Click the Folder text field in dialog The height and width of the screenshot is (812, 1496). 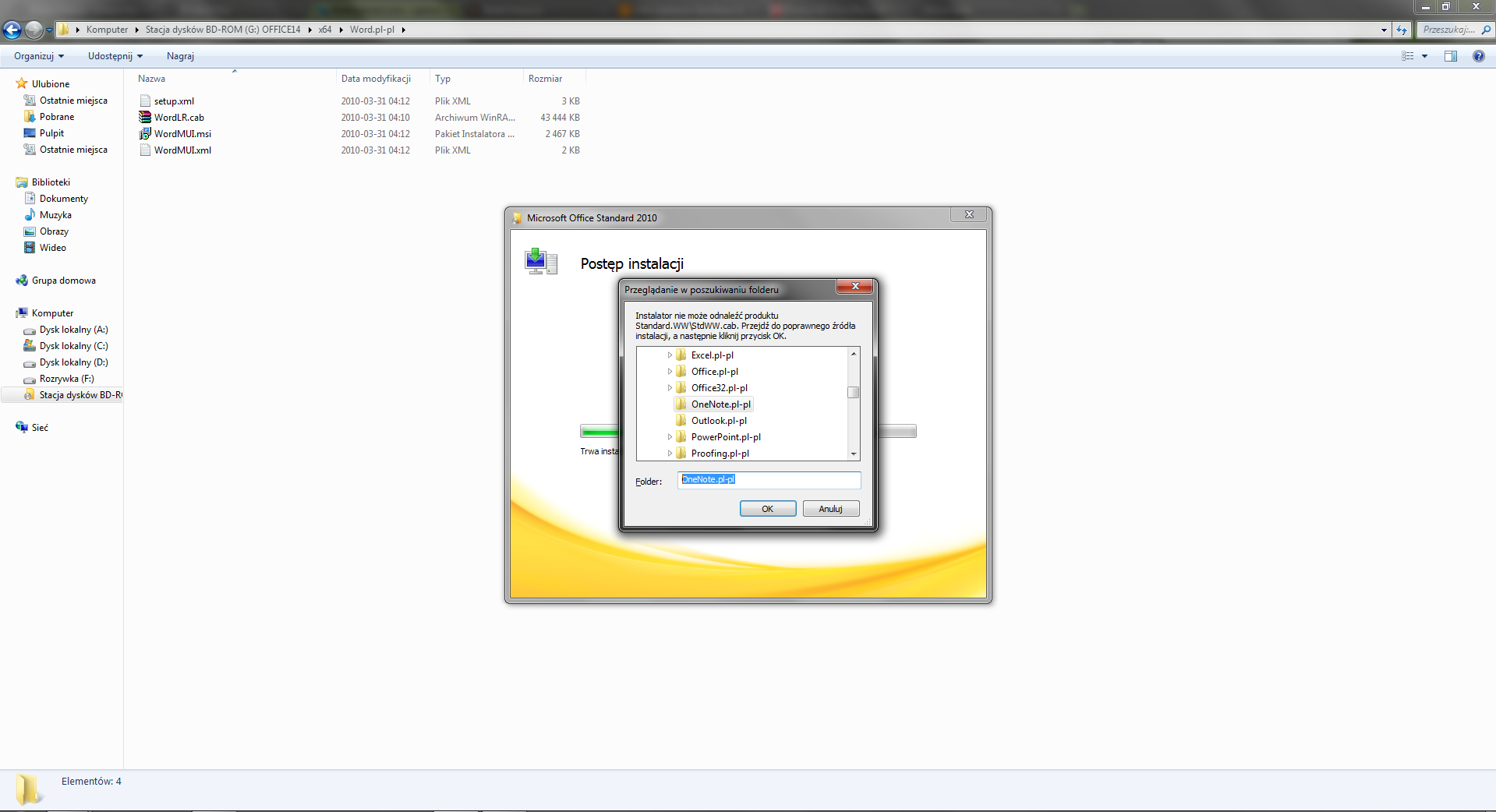point(769,480)
